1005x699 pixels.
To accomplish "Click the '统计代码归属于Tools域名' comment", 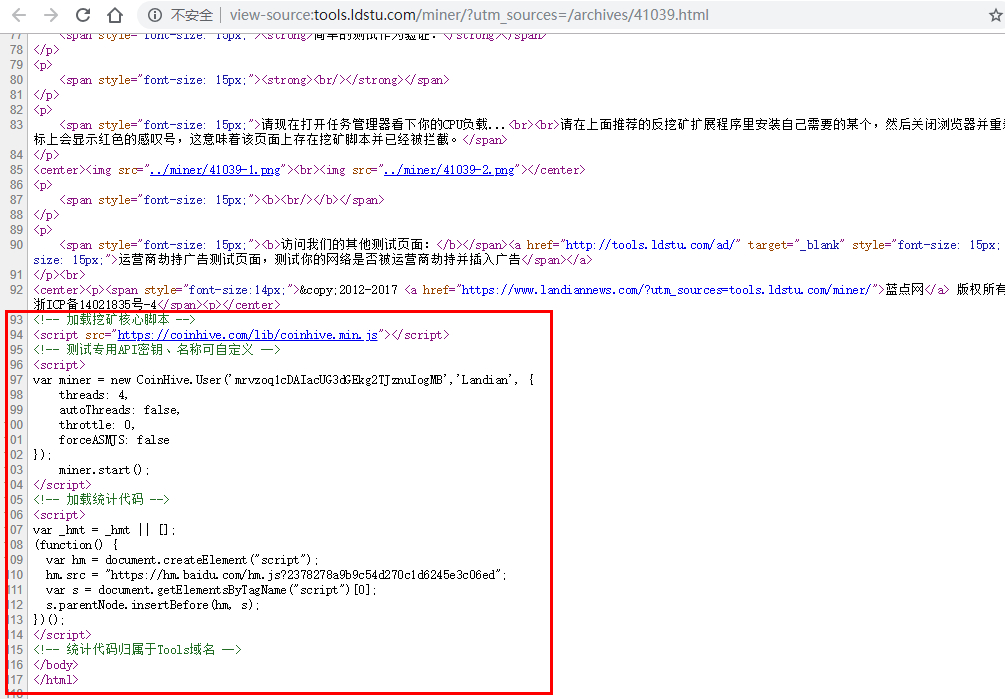I will [x=137, y=650].
